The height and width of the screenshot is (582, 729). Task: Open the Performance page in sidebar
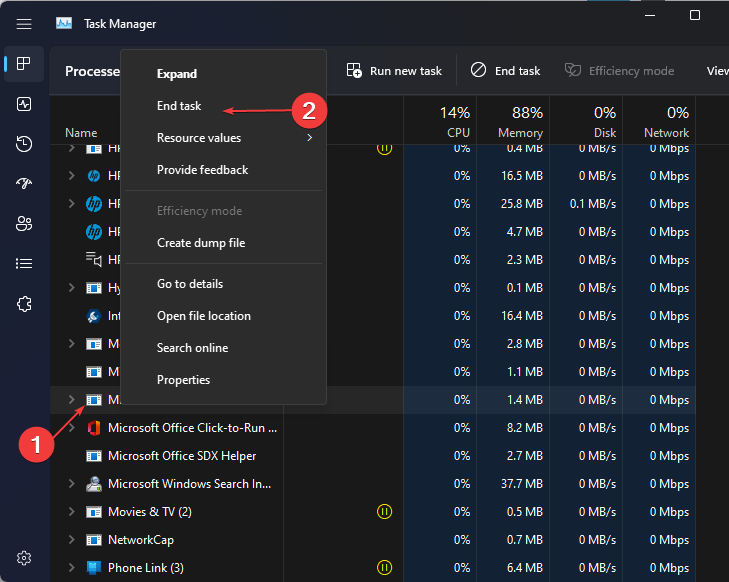24,104
